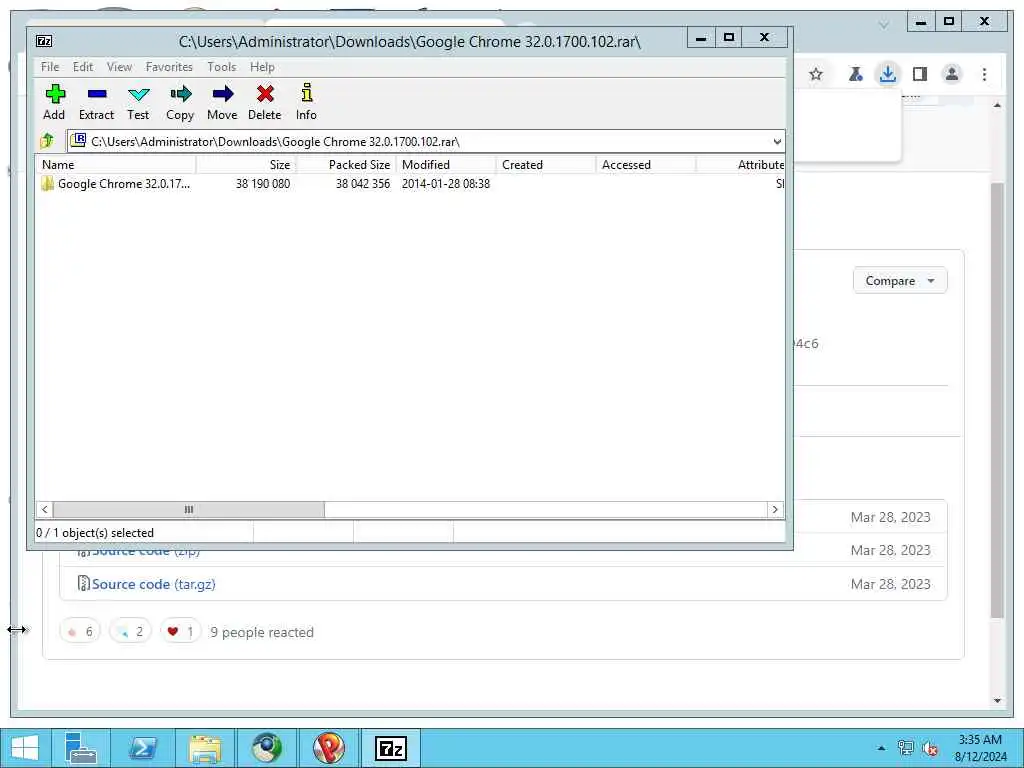Open Chrome profile avatar icon
The width and height of the screenshot is (1024, 768).
coord(952,74)
